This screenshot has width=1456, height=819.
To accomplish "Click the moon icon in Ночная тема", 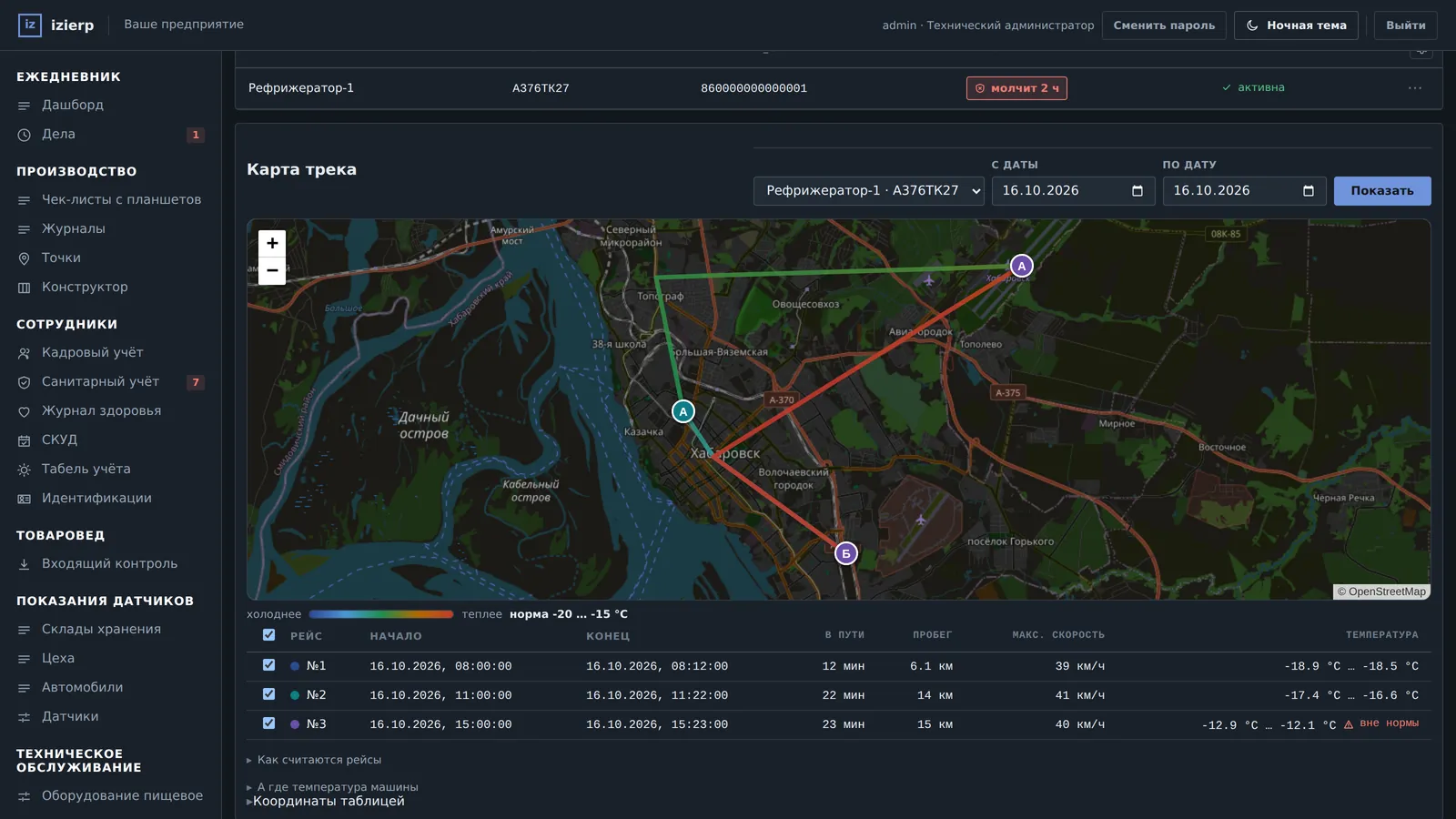I will 1252,25.
